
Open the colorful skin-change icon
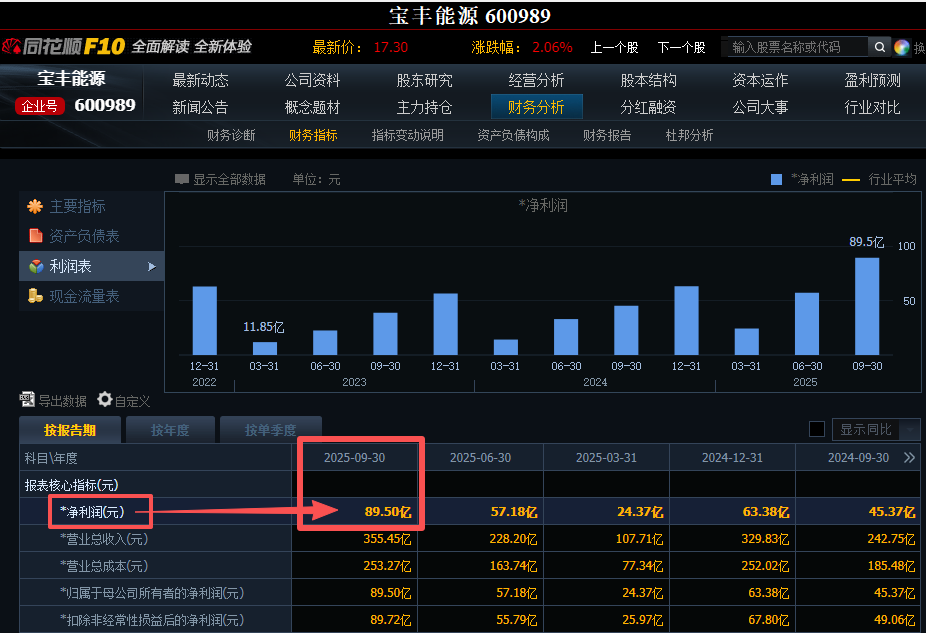tap(902, 47)
